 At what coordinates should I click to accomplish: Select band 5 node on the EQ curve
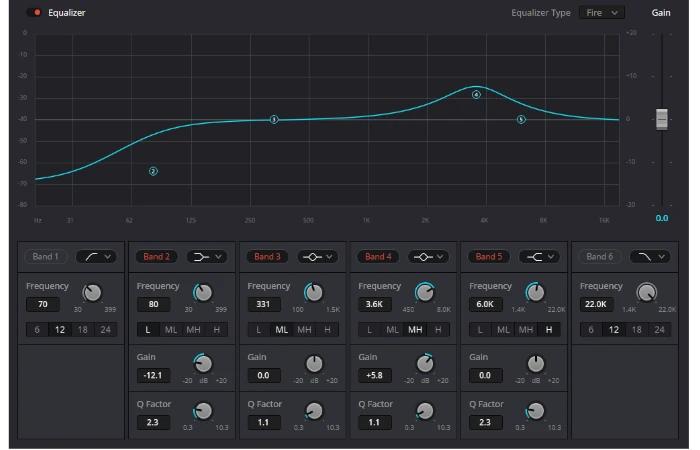(x=521, y=119)
